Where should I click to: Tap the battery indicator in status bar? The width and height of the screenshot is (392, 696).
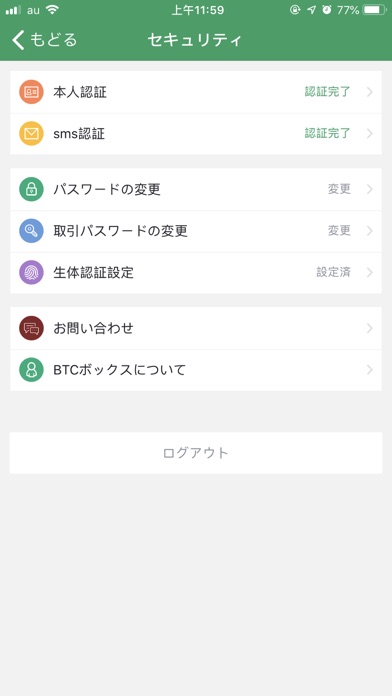point(375,10)
